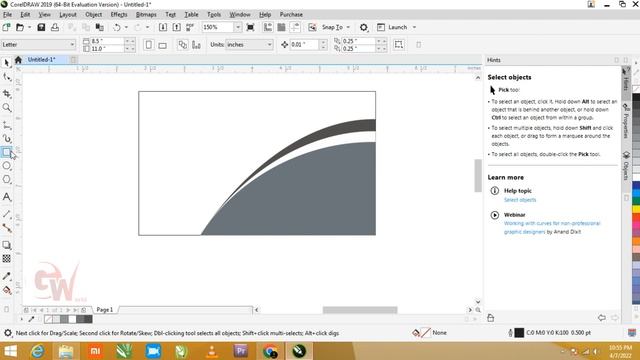Expand the Snap To dropdown
640x360 pixels.
click(348, 27)
